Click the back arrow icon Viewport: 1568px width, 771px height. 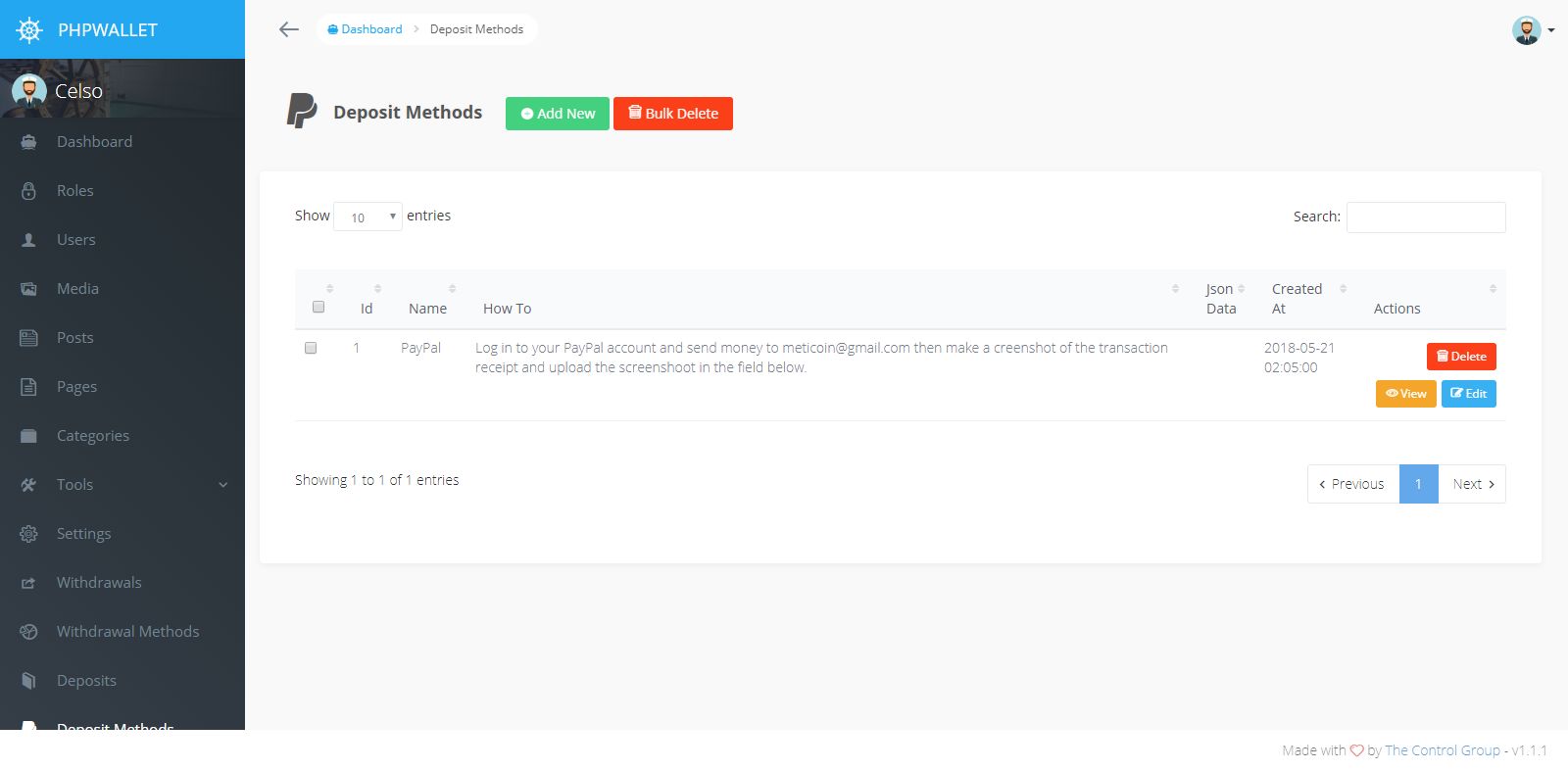click(288, 29)
